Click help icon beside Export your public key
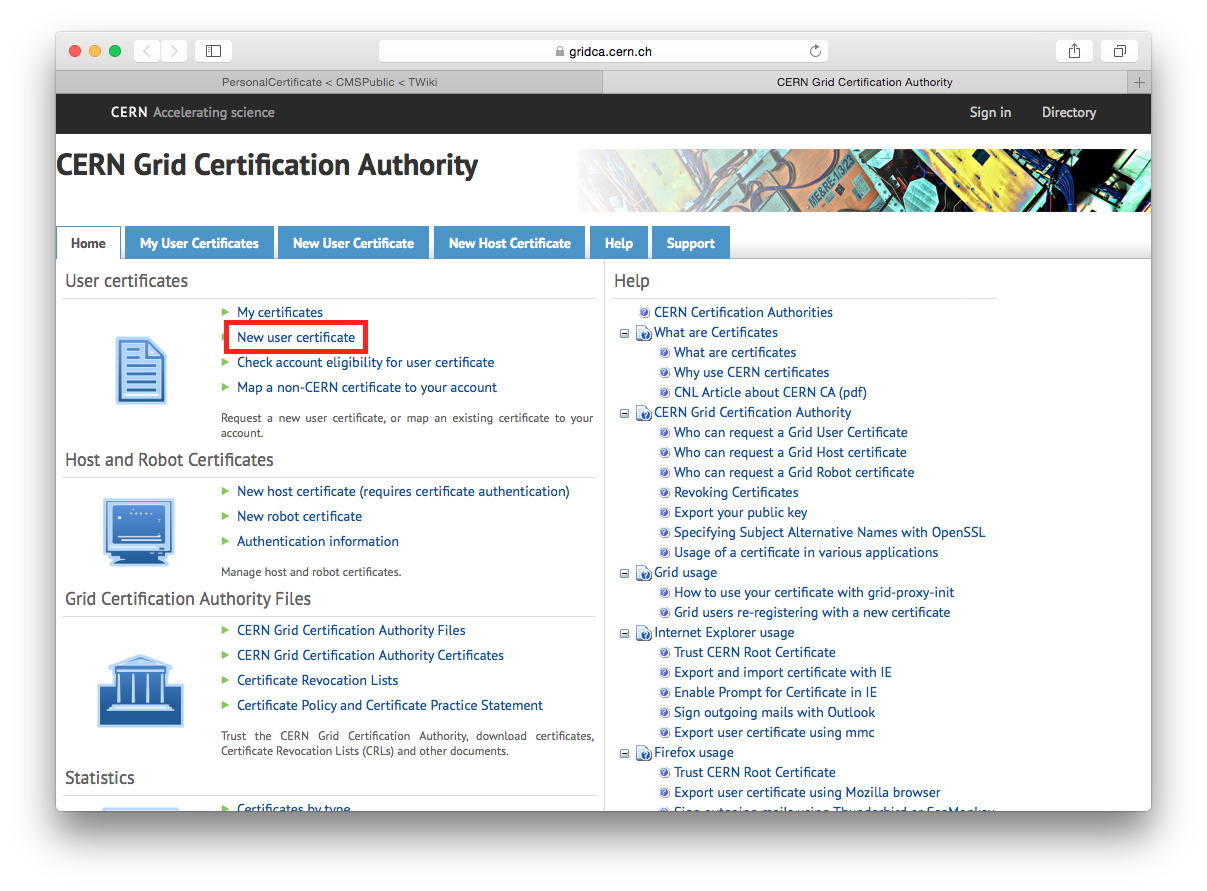The image size is (1207, 891). click(x=665, y=513)
